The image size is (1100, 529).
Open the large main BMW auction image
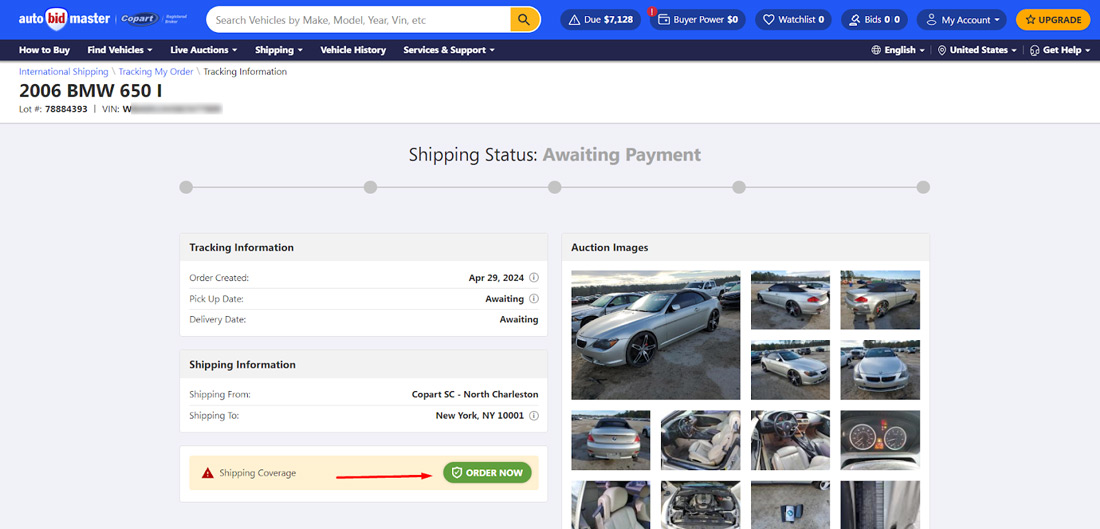[x=656, y=335]
